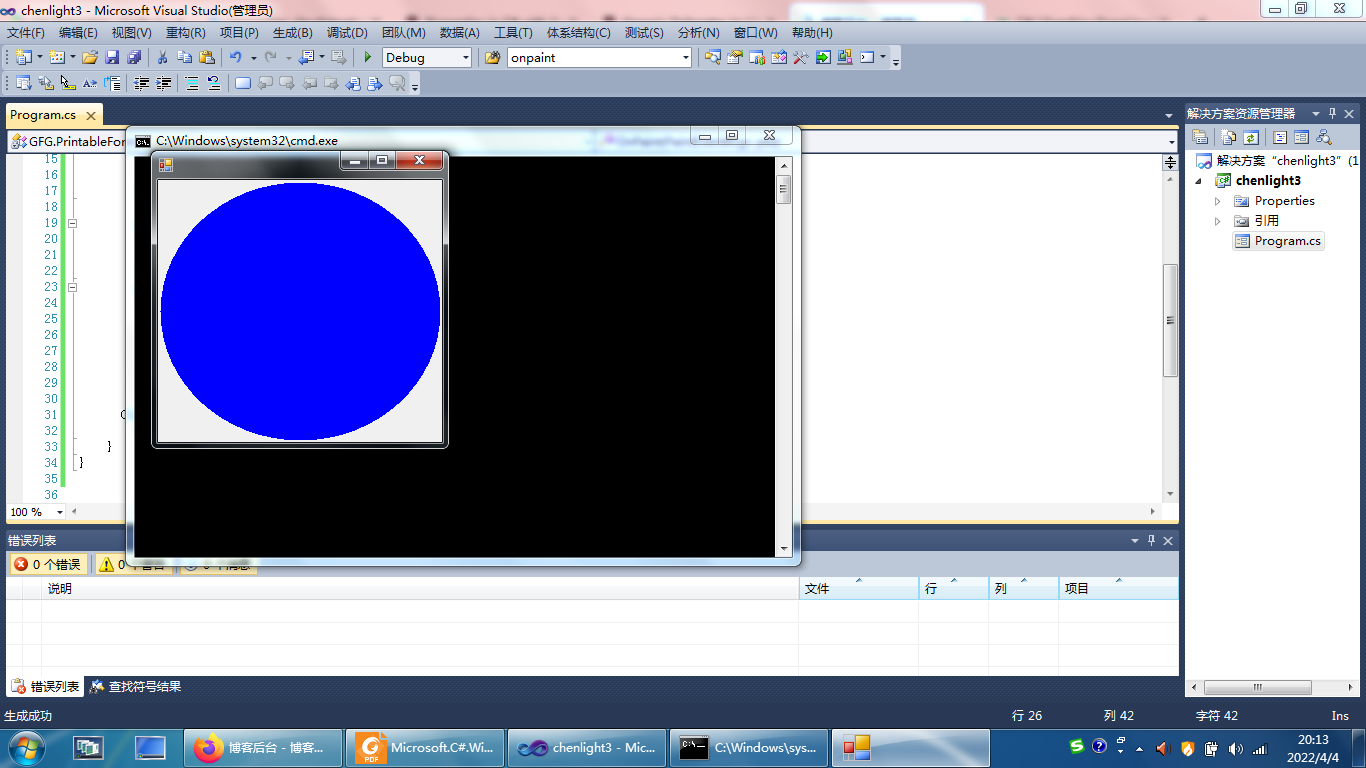Toggle the 0 errors filter button
Viewport: 1366px width, 768px height.
pyautogui.click(x=47, y=565)
